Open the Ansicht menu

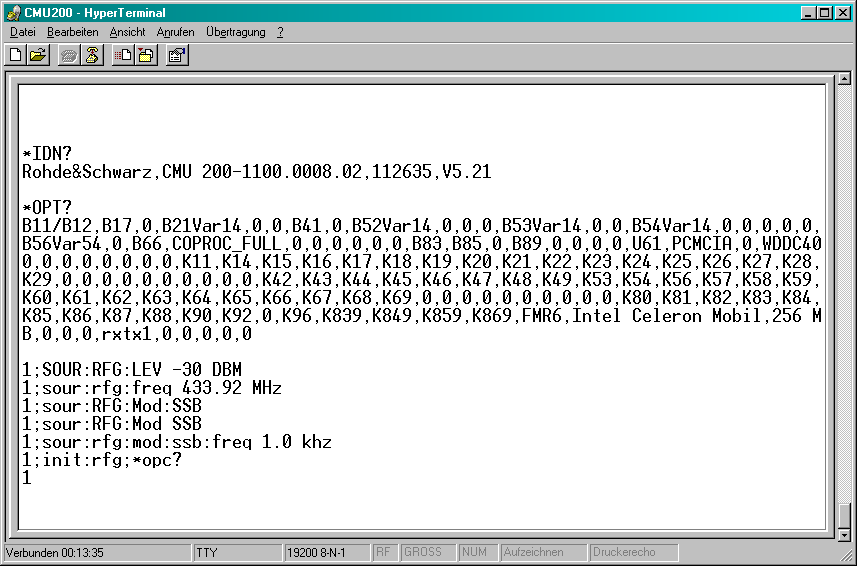127,32
